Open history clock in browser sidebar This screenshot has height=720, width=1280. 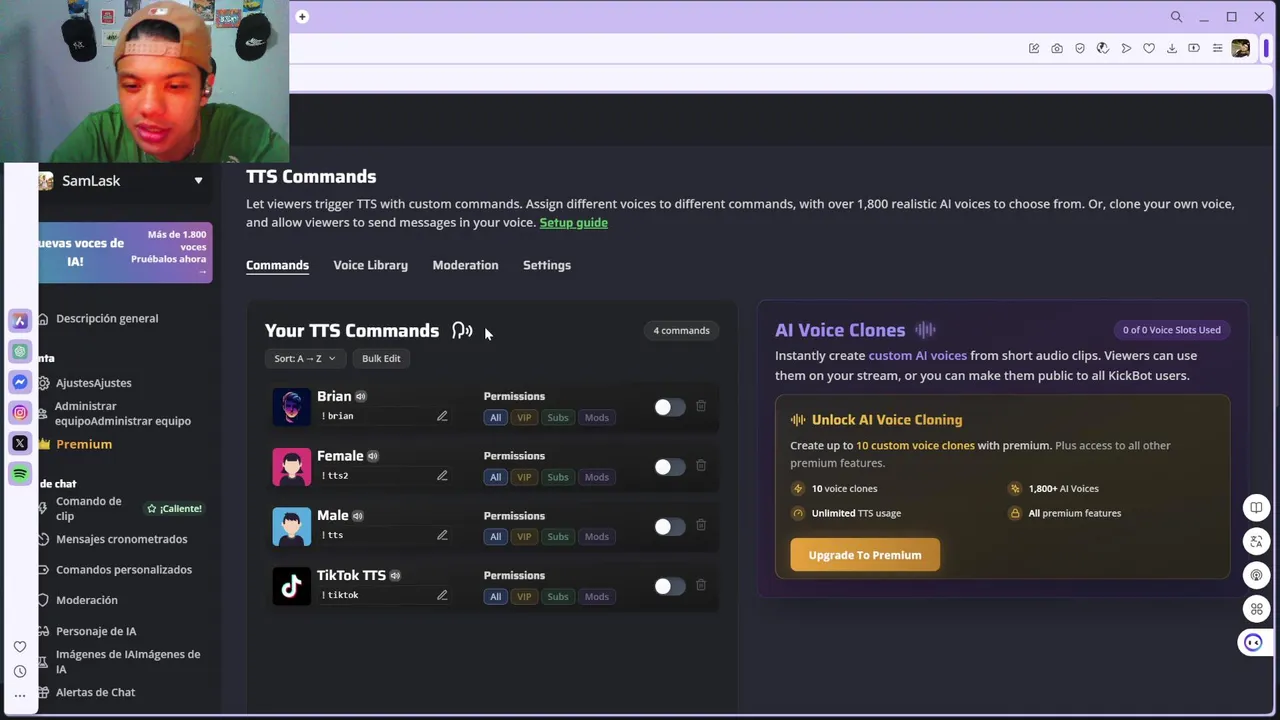pos(20,671)
